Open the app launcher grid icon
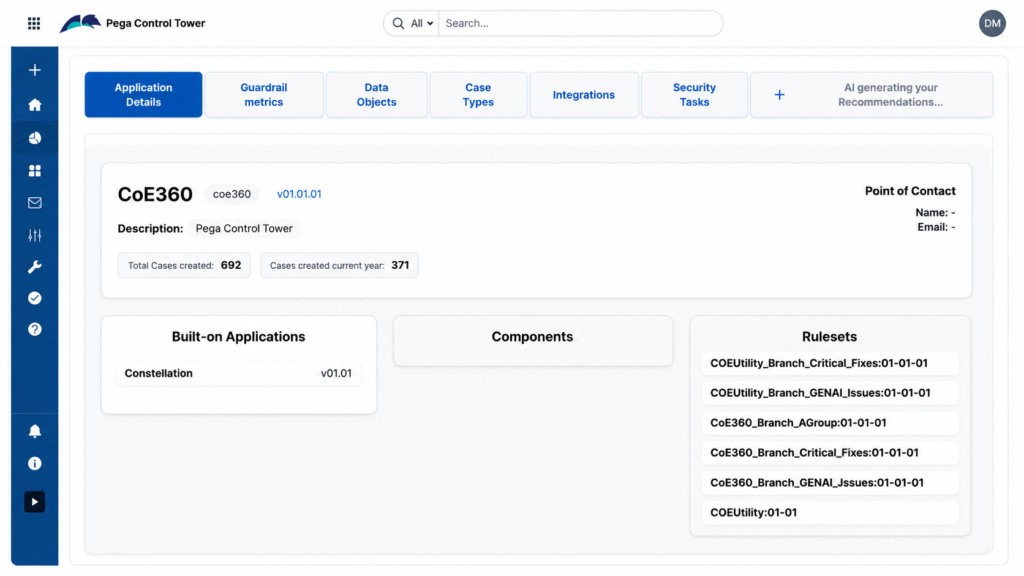Image resolution: width=1024 pixels, height=576 pixels. point(34,24)
